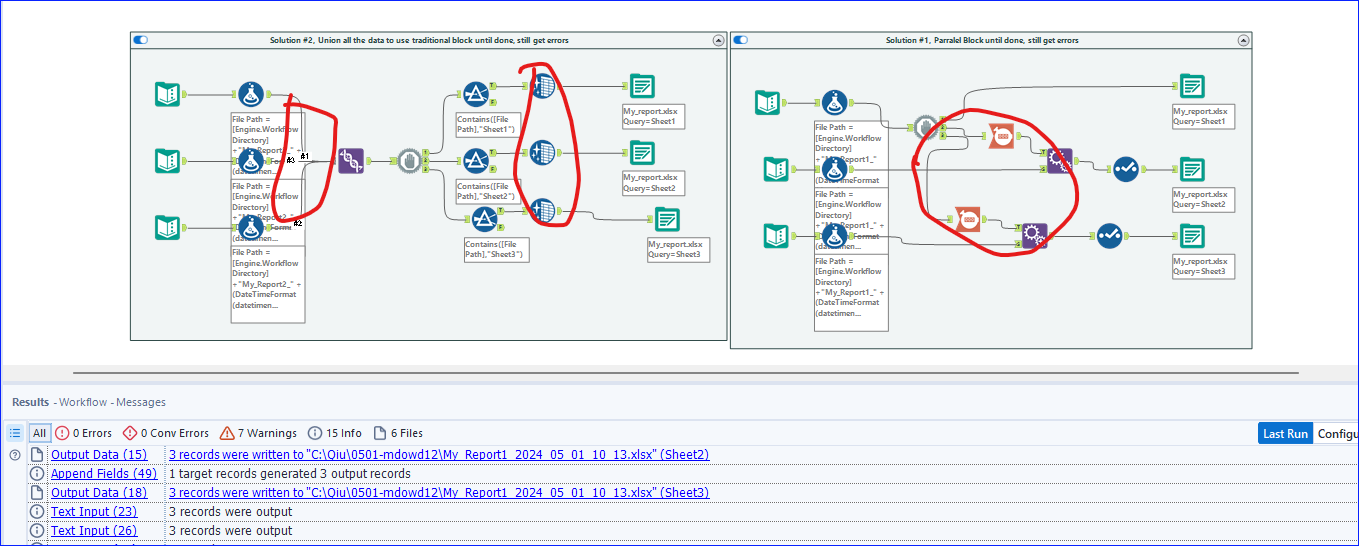Collapse the Solution #1 container
This screenshot has width=1359, height=546.
pyautogui.click(x=1243, y=40)
